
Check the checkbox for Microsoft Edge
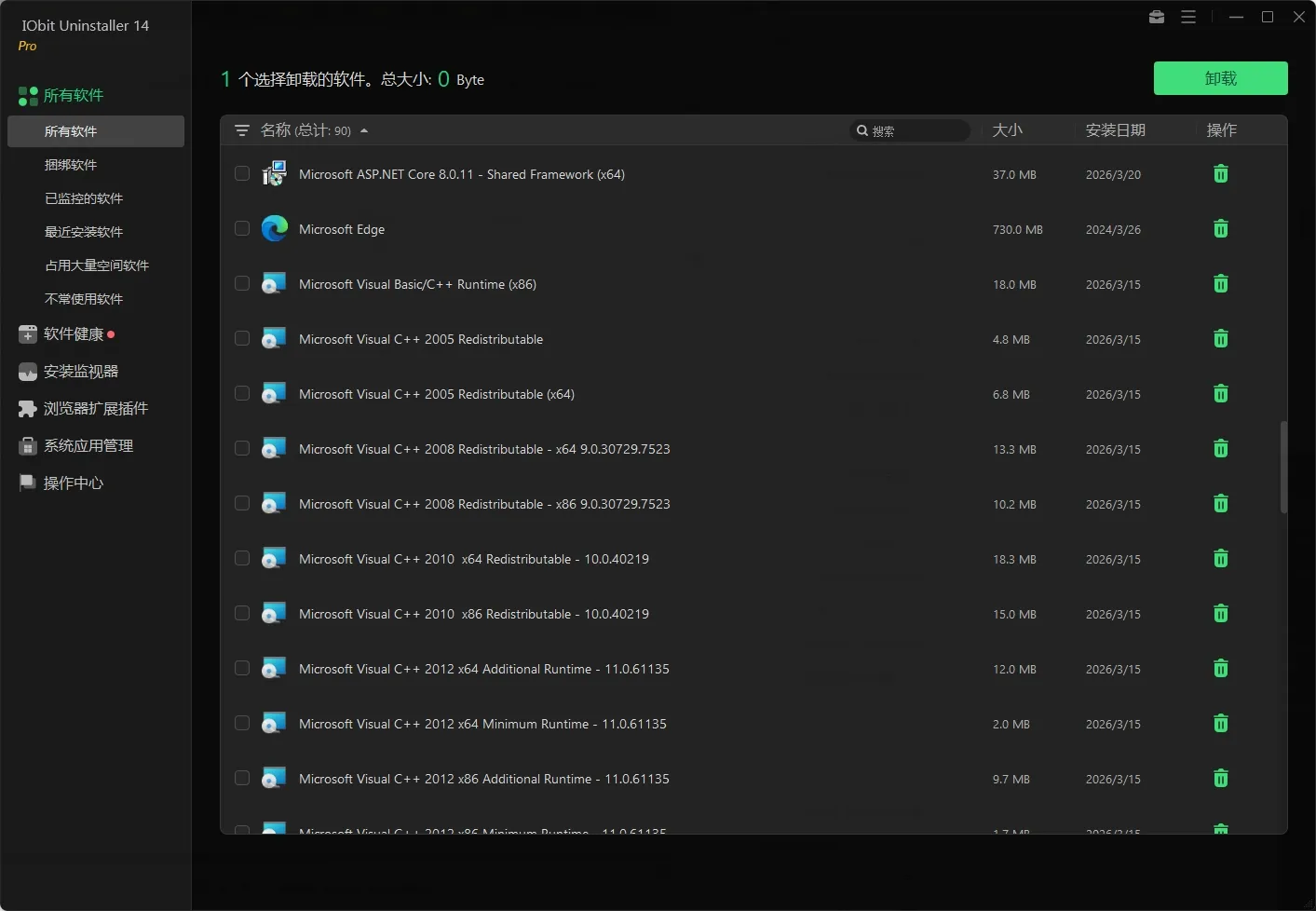coord(241,228)
